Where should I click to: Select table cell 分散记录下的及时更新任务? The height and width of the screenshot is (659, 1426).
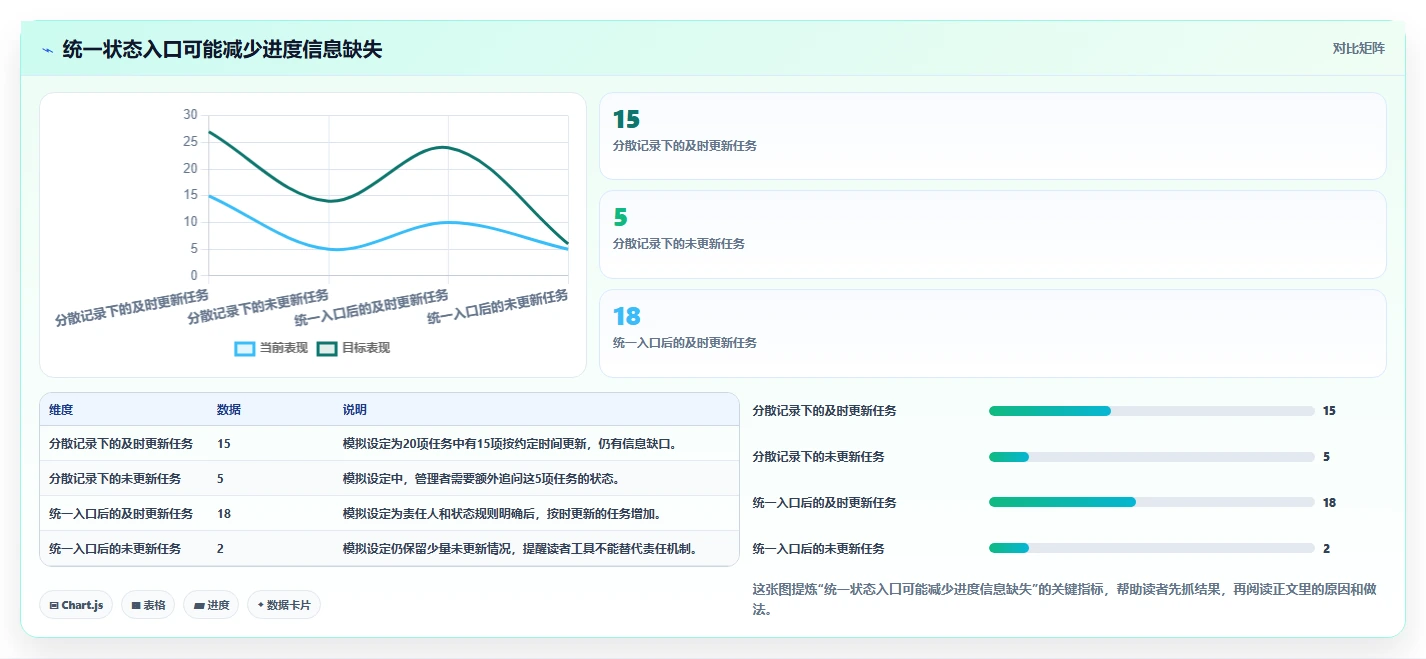point(121,443)
